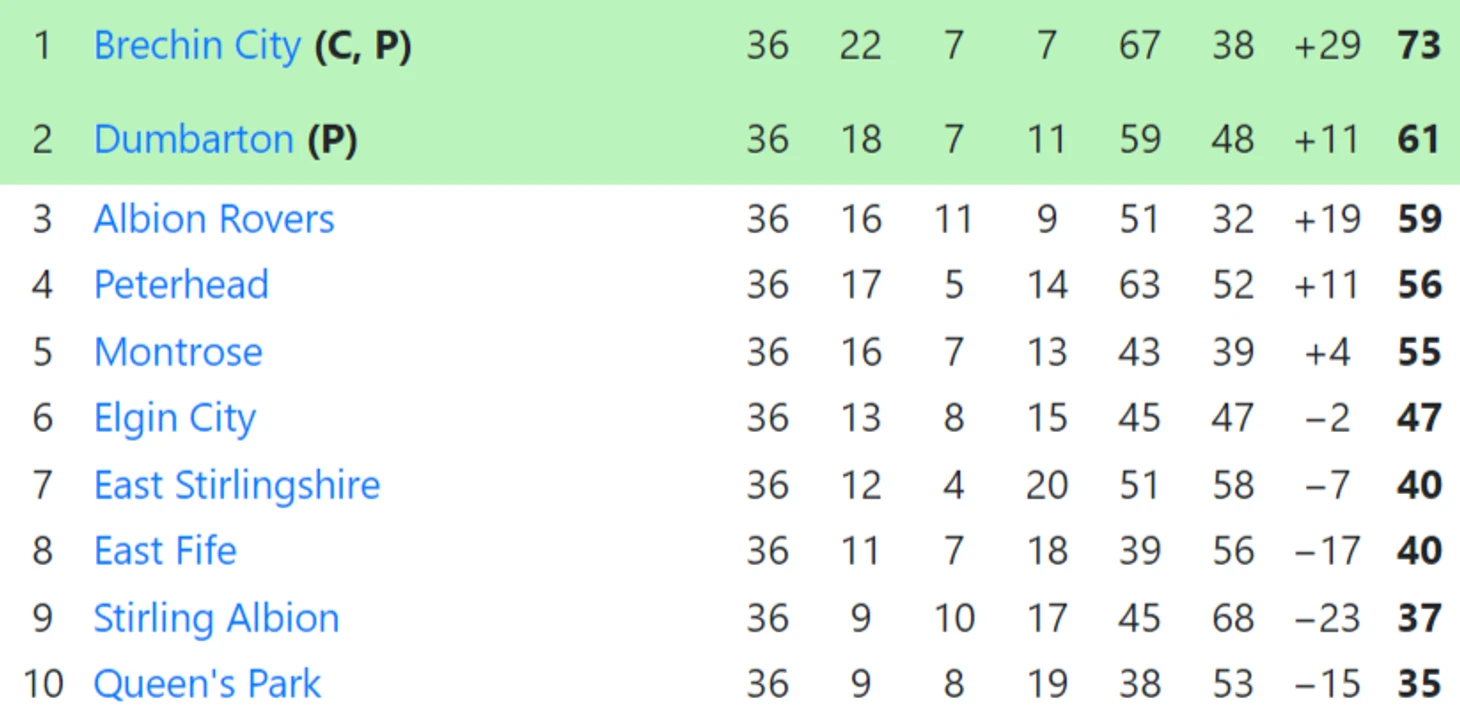Open the Stirling Albion team link
The width and height of the screenshot is (1460, 724).
click(x=216, y=618)
